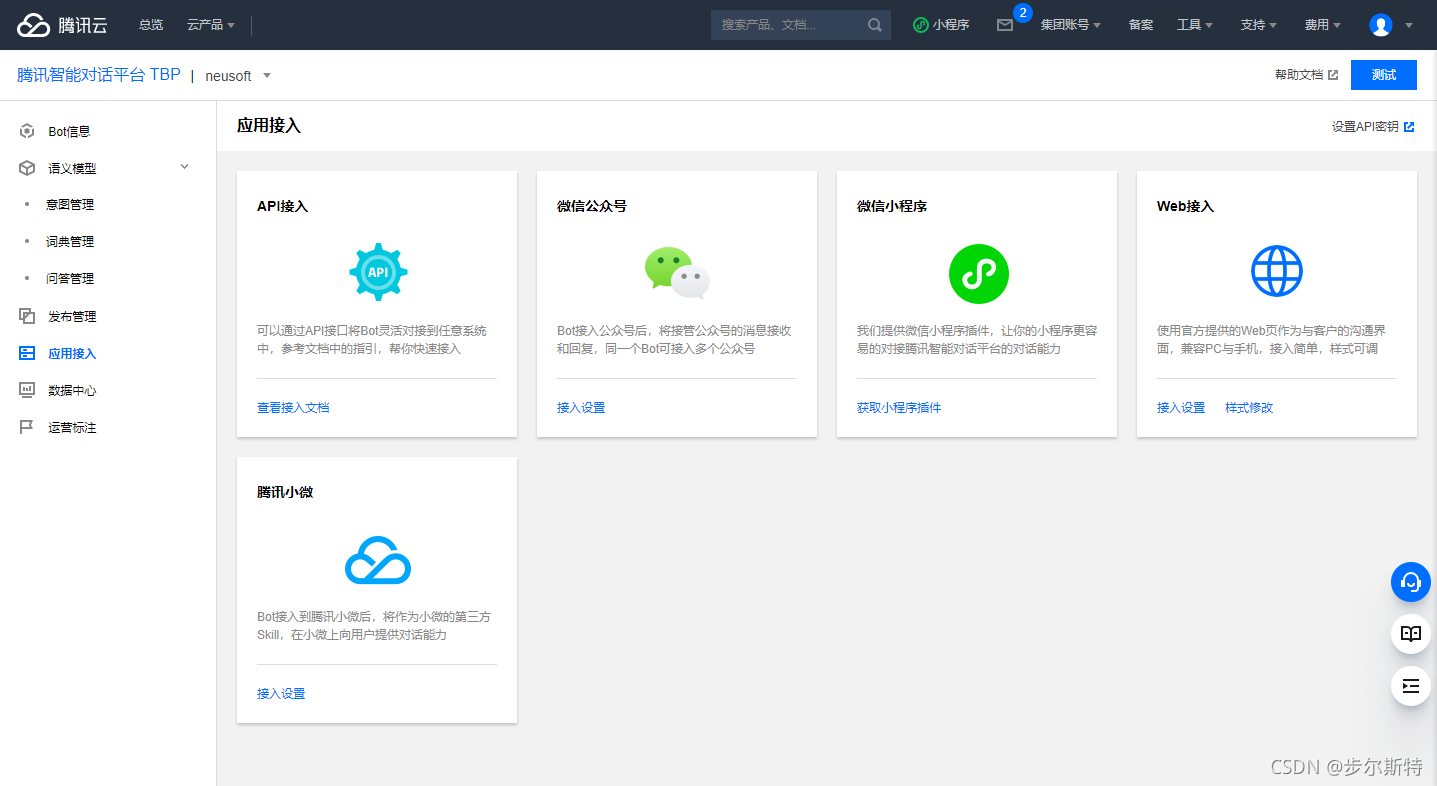Viewport: 1437px width, 786px height.
Task: Click the 语义模型 cube icon
Action: point(27,168)
